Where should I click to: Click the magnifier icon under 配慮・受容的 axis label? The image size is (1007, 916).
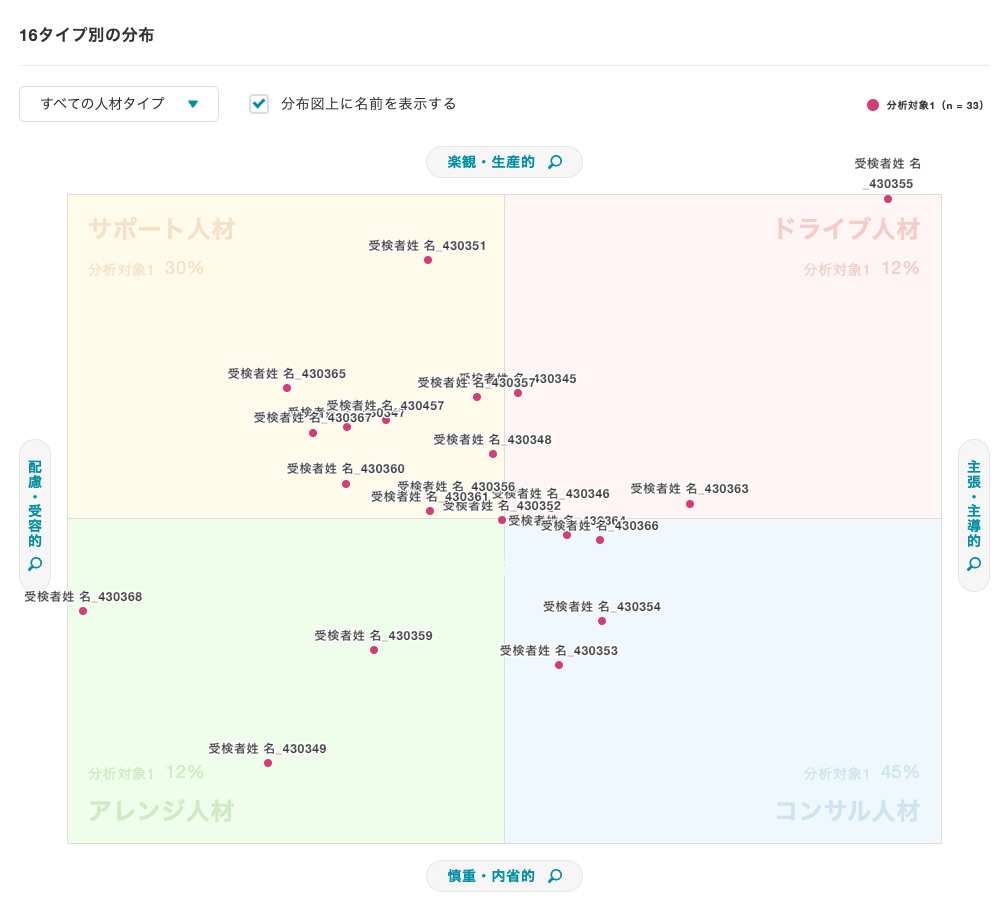(x=35, y=564)
